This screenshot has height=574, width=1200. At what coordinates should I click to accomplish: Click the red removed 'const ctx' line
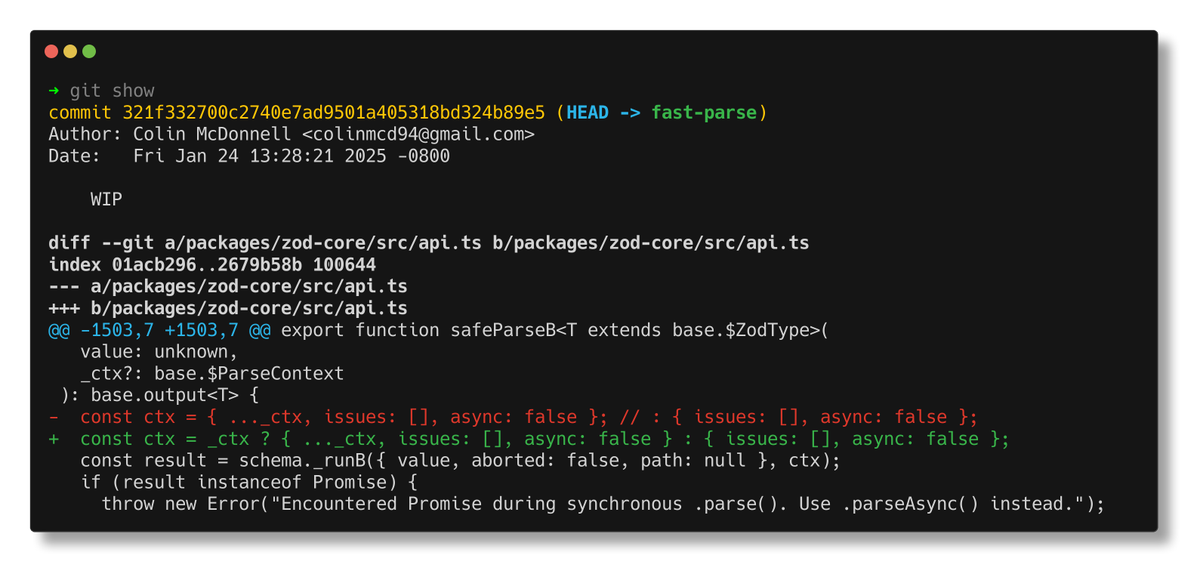(513, 417)
